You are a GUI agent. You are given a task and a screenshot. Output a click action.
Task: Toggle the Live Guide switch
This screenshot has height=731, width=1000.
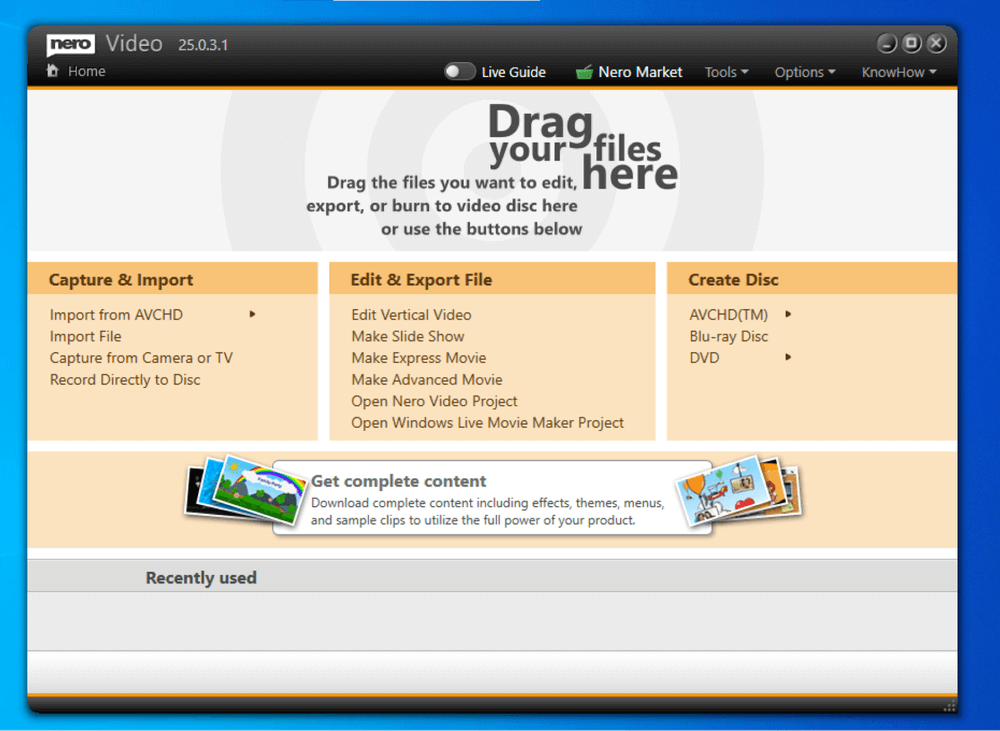click(x=459, y=71)
